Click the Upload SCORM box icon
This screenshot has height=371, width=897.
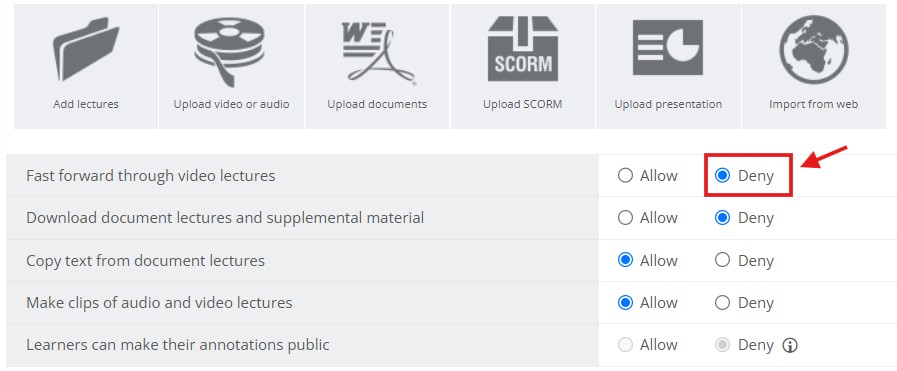[523, 49]
